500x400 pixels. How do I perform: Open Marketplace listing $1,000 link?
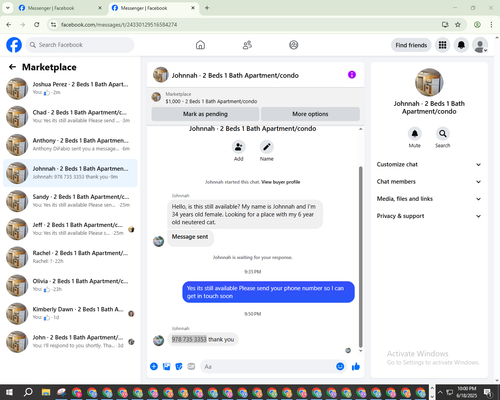[211, 101]
